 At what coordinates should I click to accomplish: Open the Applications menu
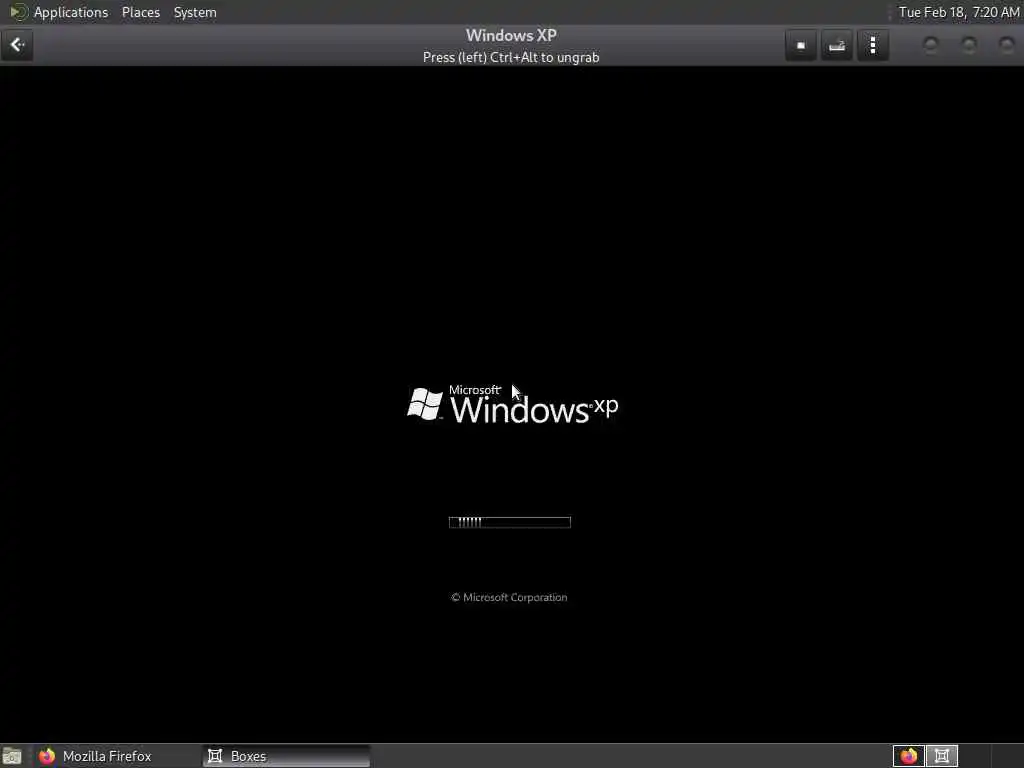(x=71, y=12)
